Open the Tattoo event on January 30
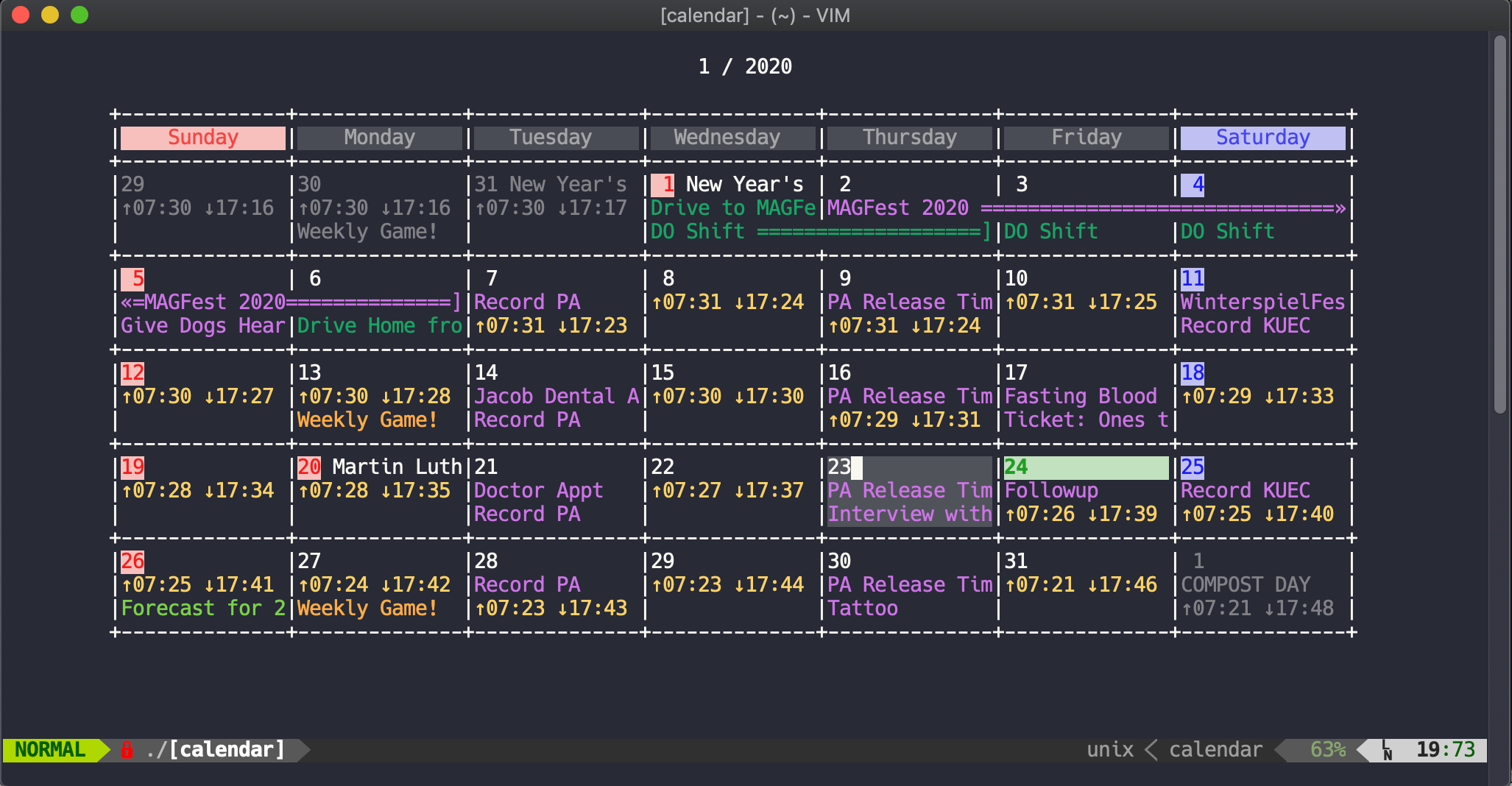 [862, 609]
